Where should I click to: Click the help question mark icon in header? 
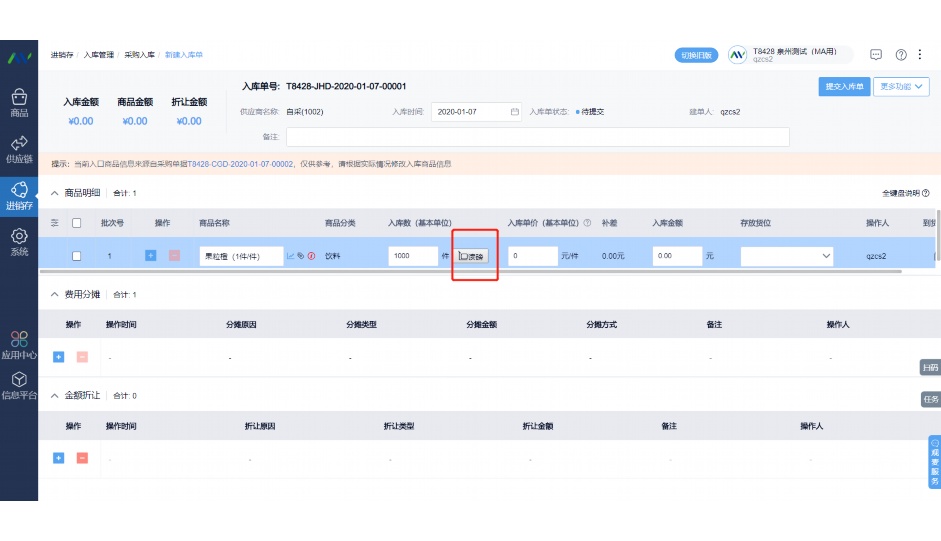coord(901,55)
